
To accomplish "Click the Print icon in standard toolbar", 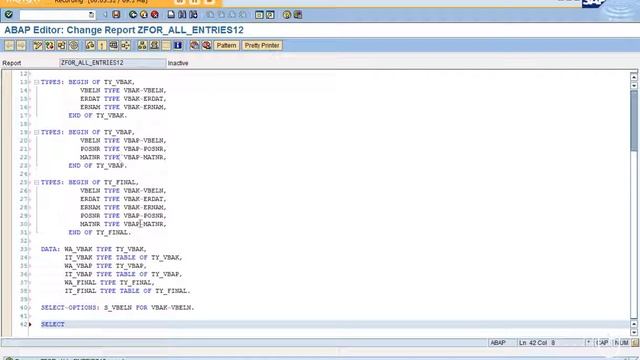I will [171, 15].
